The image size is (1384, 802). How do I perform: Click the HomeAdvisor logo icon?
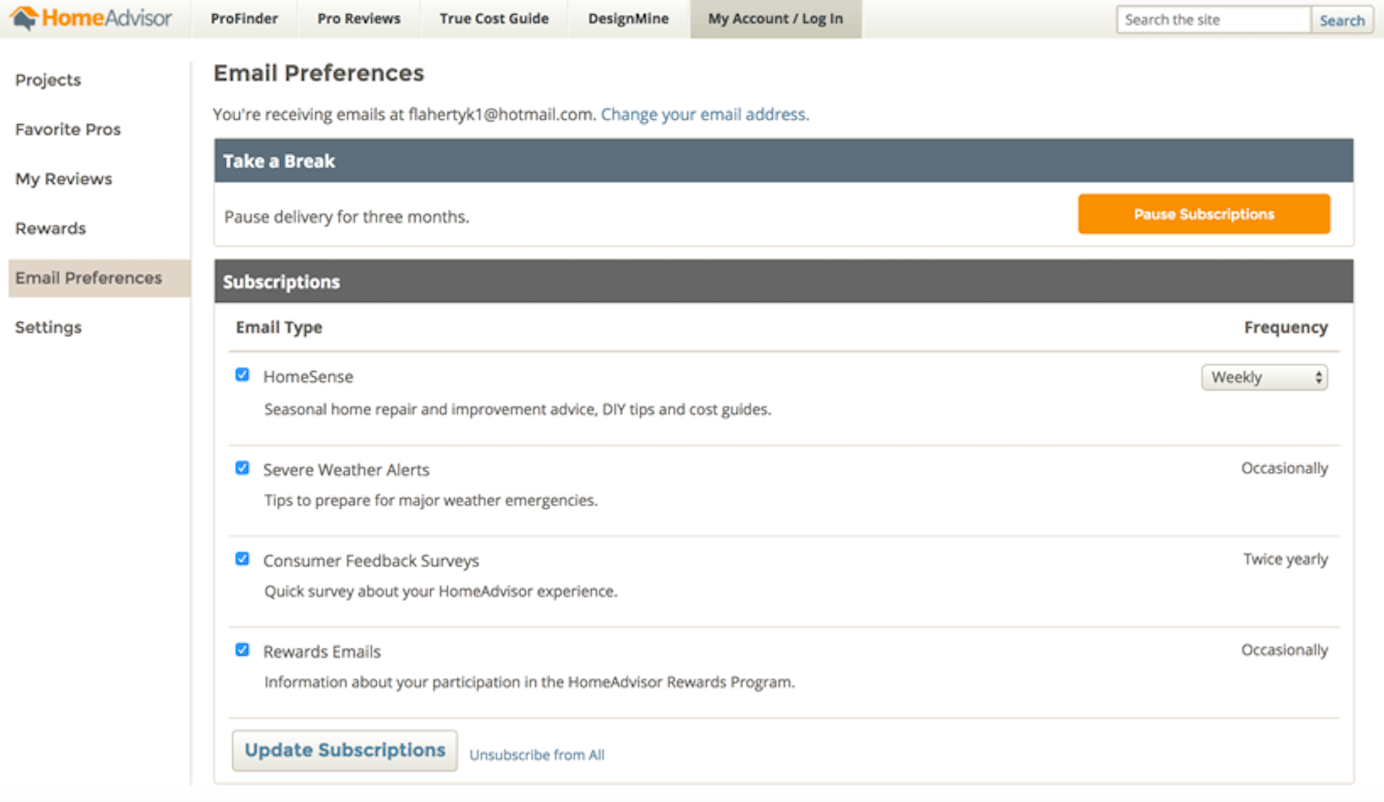pos(24,18)
